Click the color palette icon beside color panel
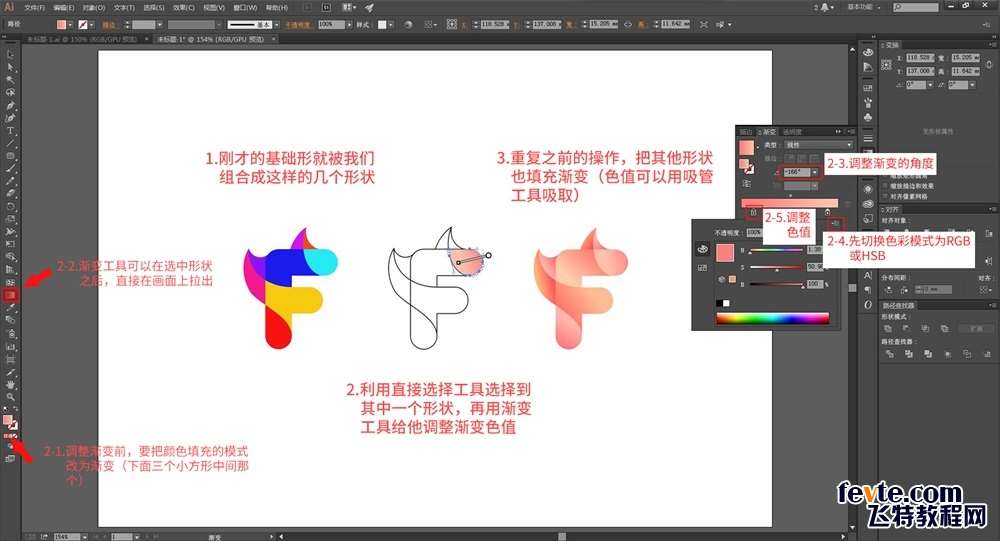Viewport: 1000px width, 541px height. [702, 249]
